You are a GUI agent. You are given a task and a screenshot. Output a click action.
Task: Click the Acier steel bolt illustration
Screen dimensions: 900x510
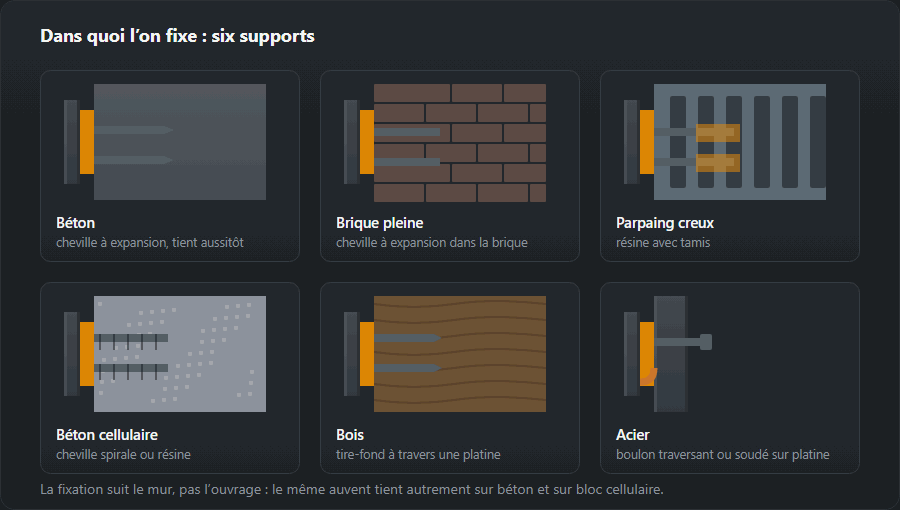tap(668, 354)
